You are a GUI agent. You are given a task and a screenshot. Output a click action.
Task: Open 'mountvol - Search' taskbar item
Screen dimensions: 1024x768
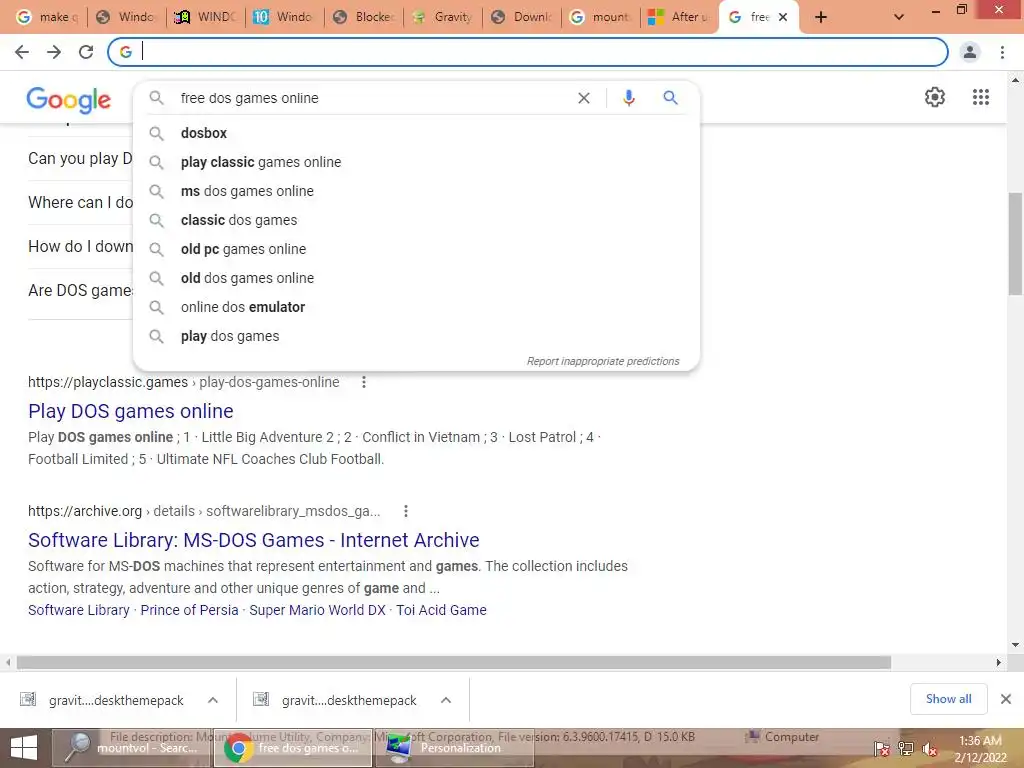(131, 748)
